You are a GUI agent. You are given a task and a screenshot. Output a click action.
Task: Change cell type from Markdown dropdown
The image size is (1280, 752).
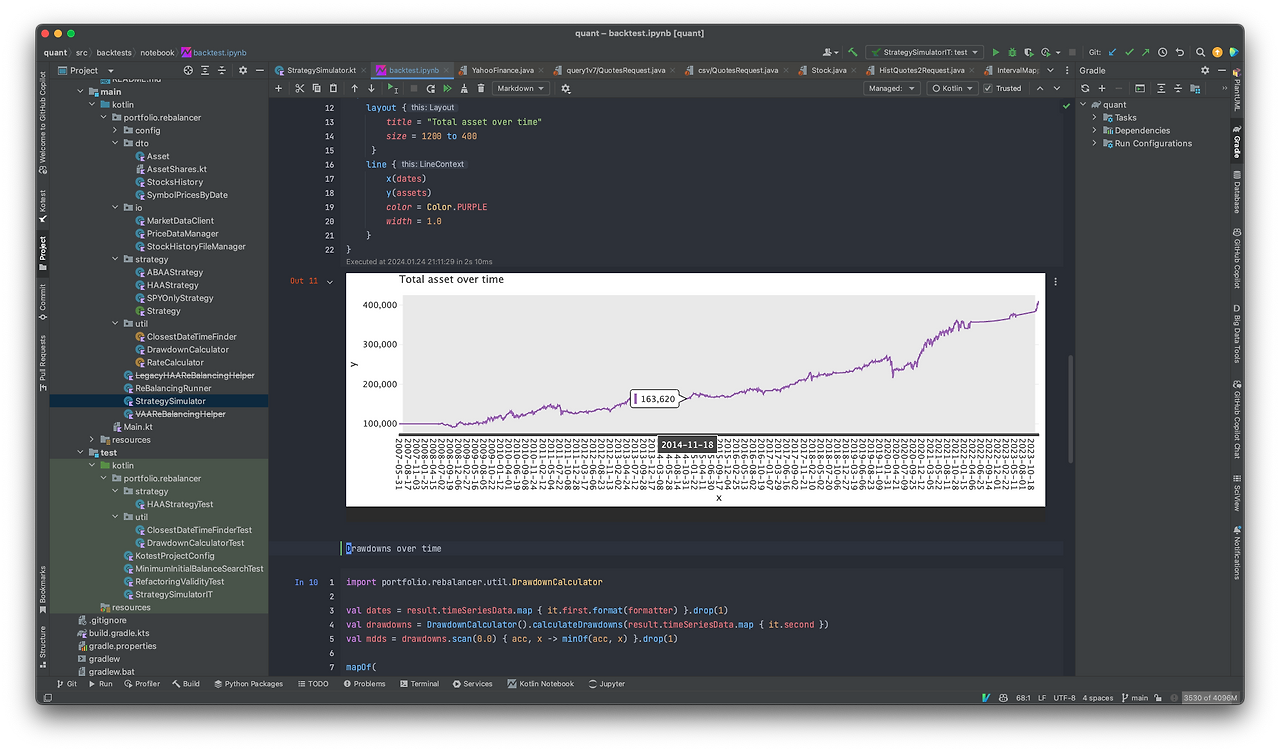point(522,88)
